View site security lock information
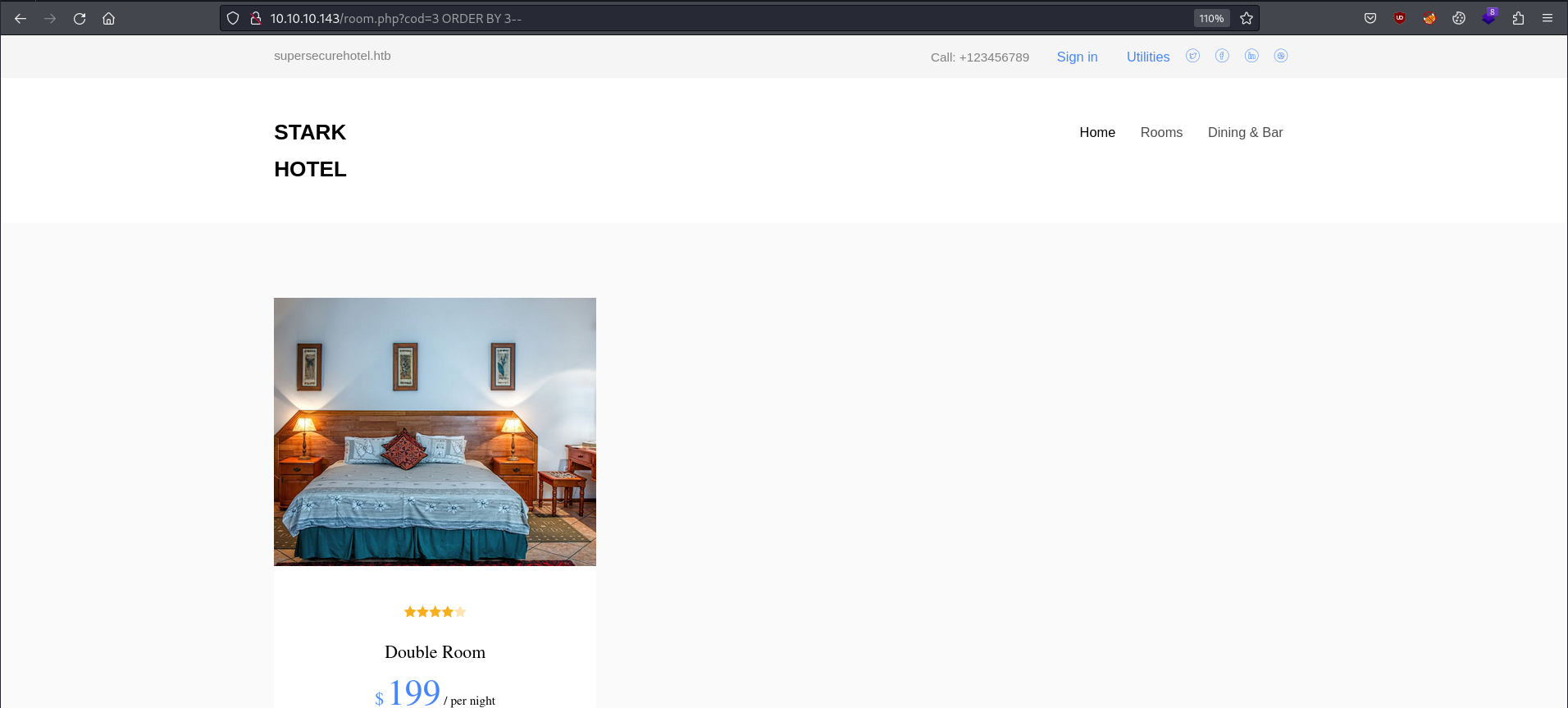The image size is (1568, 708). click(256, 18)
